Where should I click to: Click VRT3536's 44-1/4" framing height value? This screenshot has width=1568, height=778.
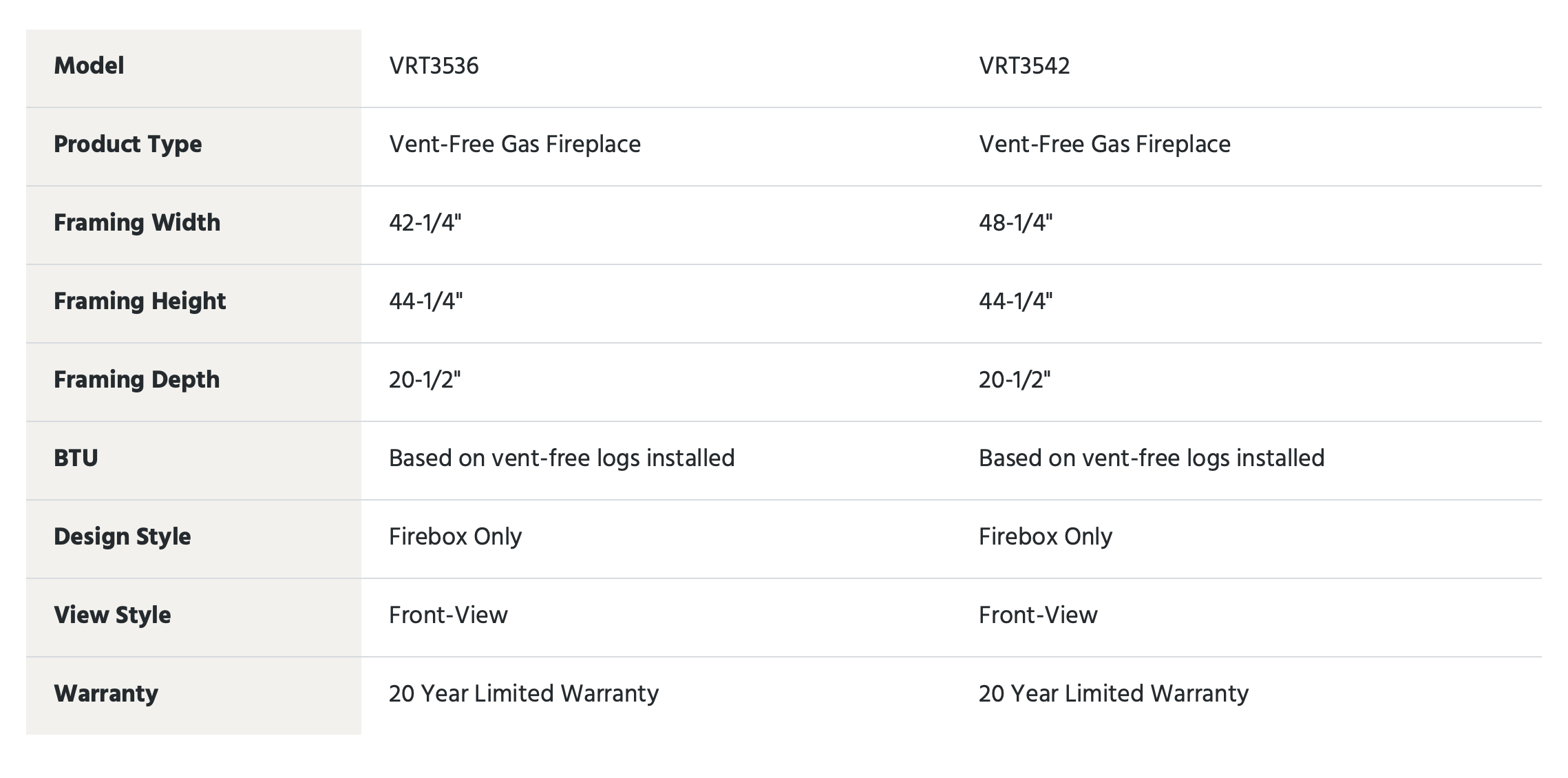point(425,302)
